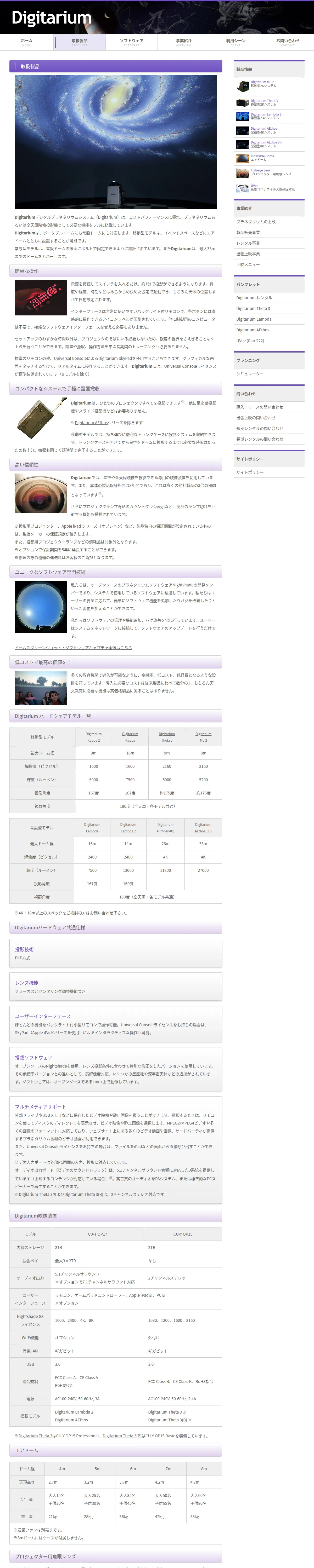Click the first Universal Console link in the remote paragraph

(70, 359)
